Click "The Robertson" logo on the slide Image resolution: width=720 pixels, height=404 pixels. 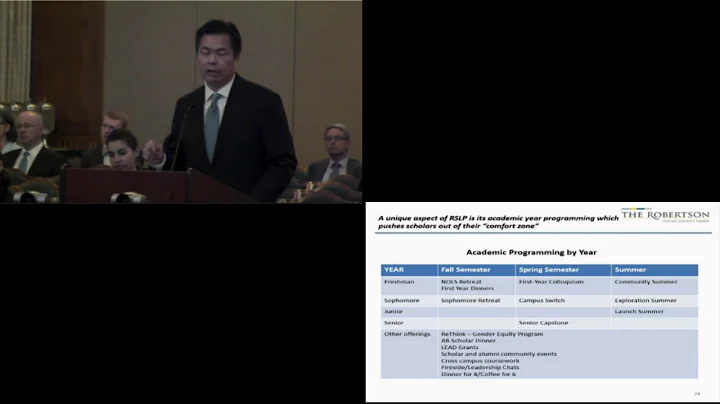pos(665,215)
